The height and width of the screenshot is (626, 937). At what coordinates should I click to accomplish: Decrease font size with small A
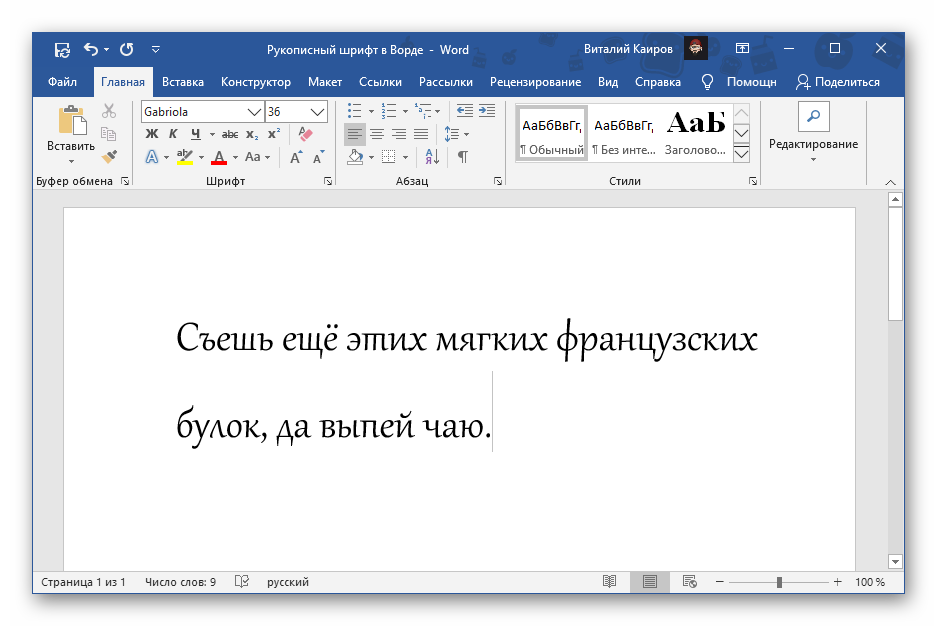[x=319, y=157]
